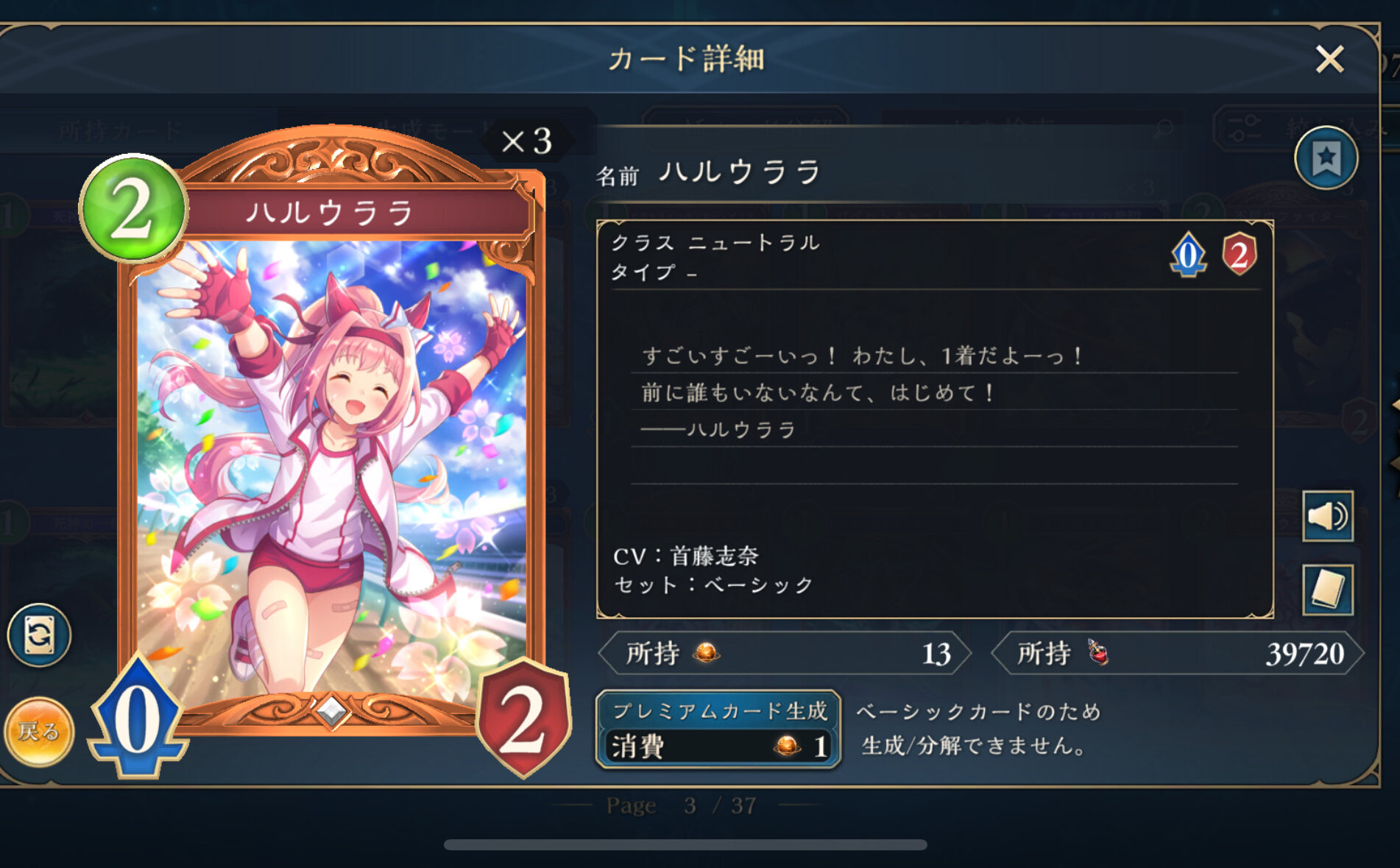Click the card flip swap icon

pos(39,635)
